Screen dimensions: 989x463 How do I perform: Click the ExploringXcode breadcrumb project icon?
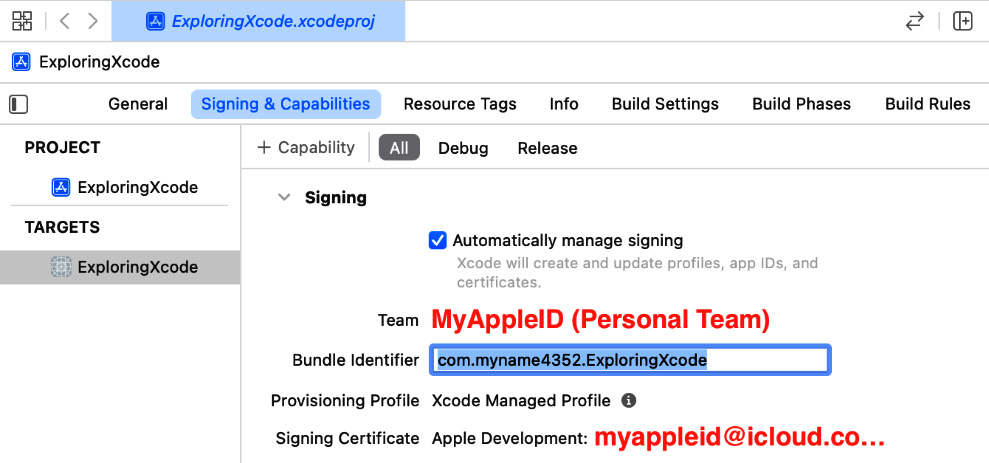21,62
